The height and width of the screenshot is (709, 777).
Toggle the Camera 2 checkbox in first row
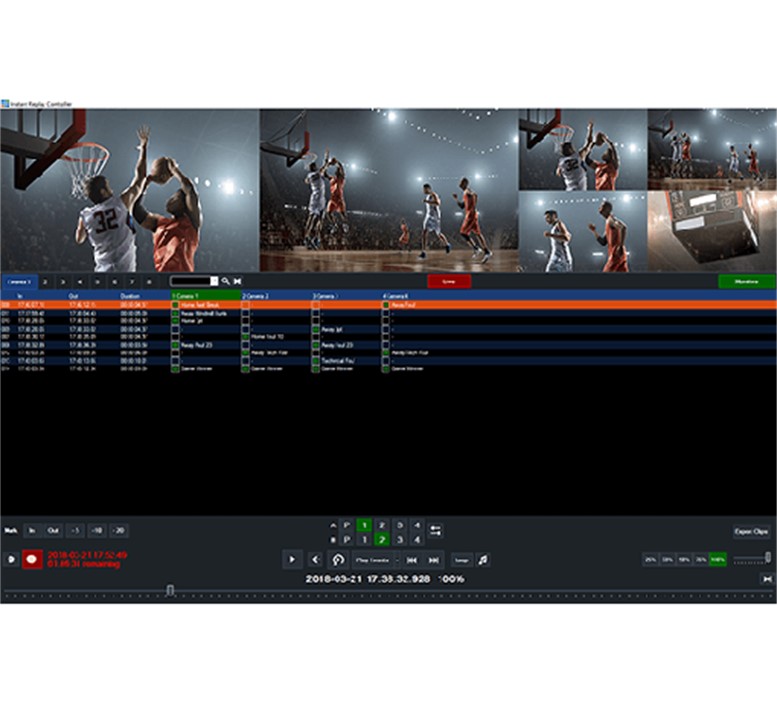(245, 304)
